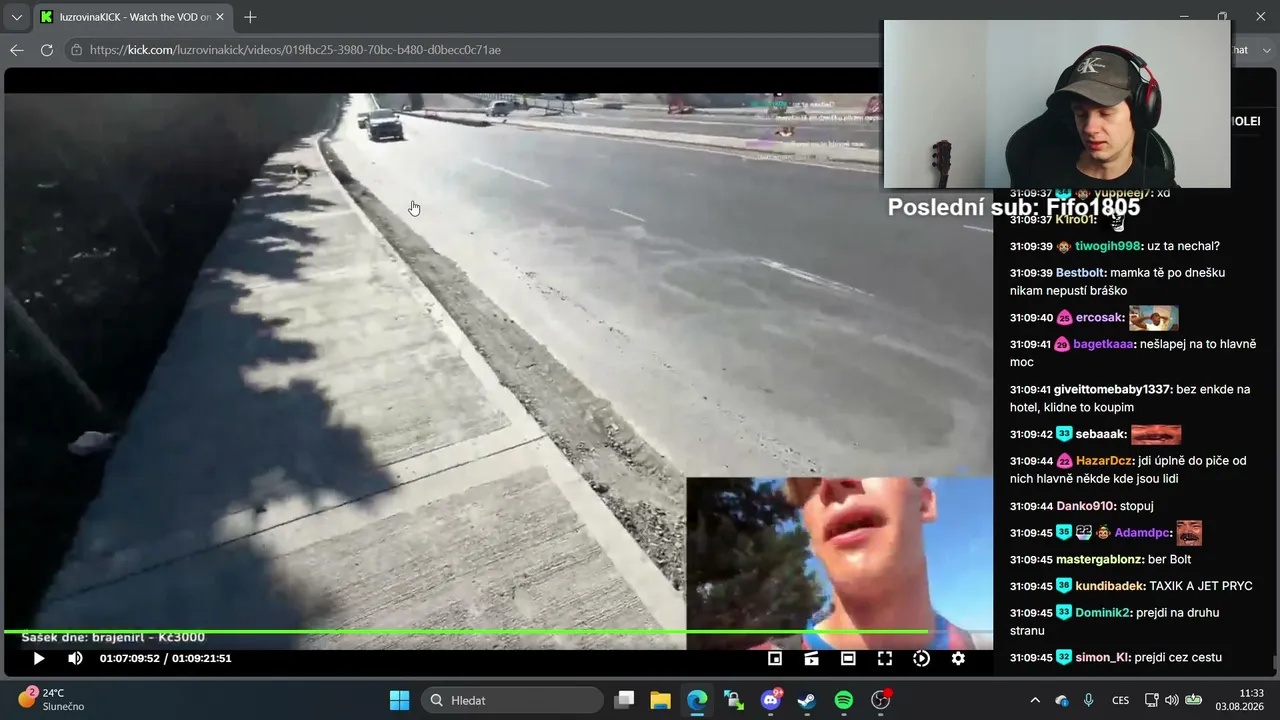The height and width of the screenshot is (720, 1280).
Task: Play the VOD video
Action: click(x=39, y=658)
